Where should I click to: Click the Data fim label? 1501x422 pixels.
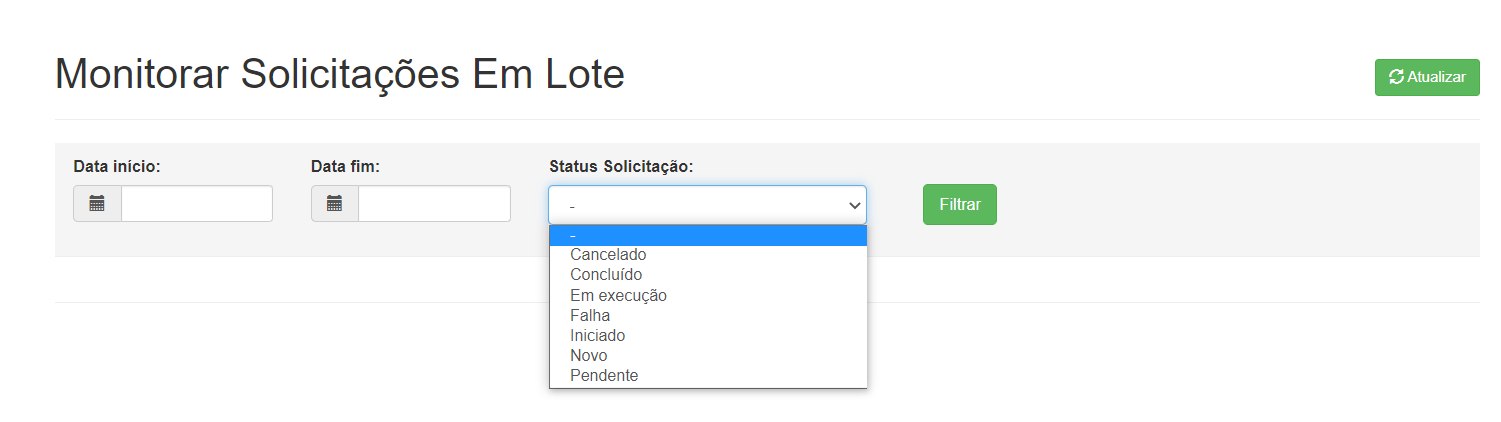[x=345, y=166]
